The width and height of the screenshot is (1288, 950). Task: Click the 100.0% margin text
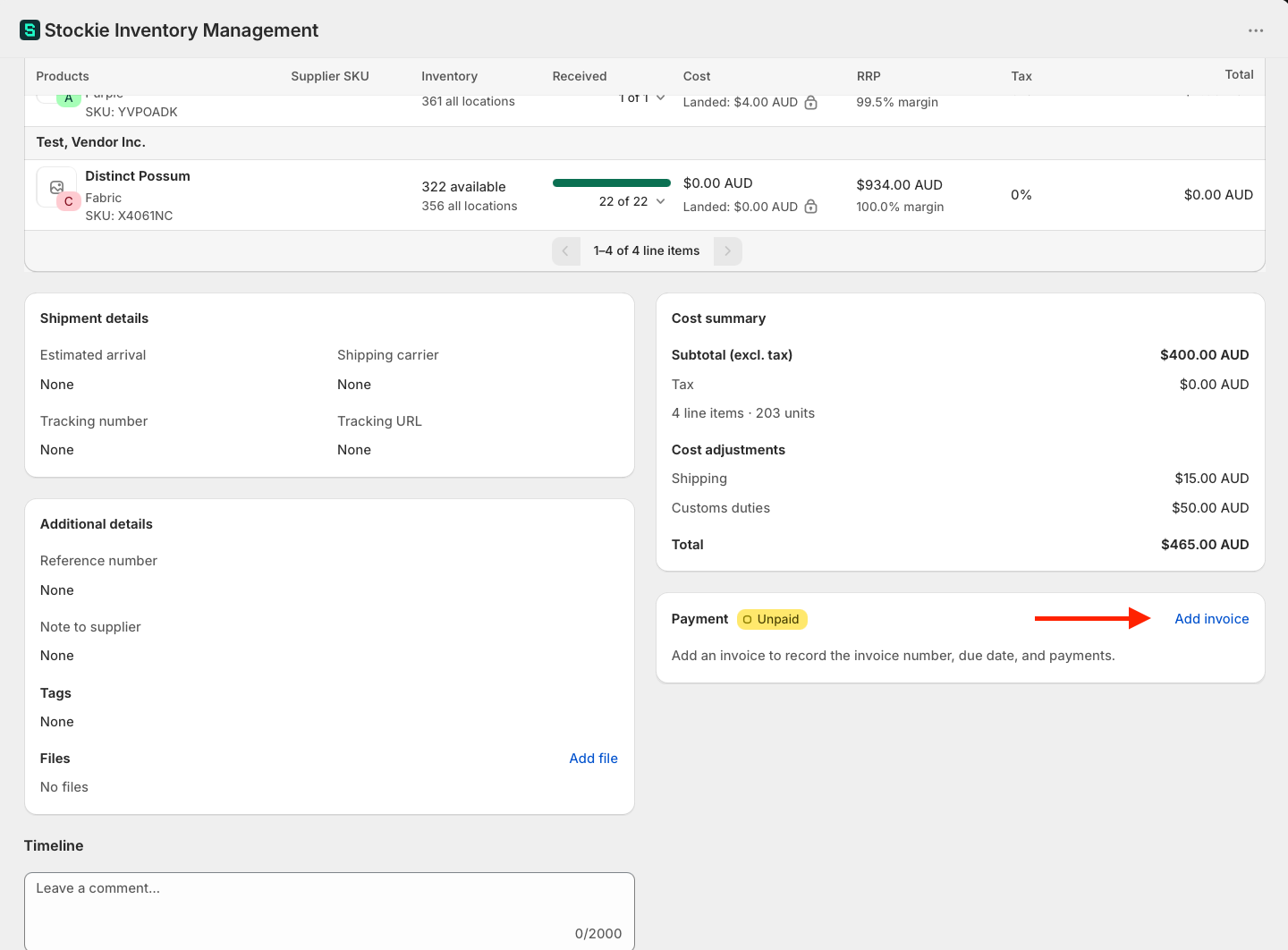tap(900, 207)
